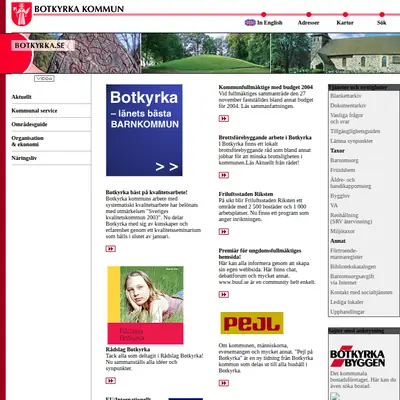Open Renhållning (SRV återvinning) link

pos(351,218)
